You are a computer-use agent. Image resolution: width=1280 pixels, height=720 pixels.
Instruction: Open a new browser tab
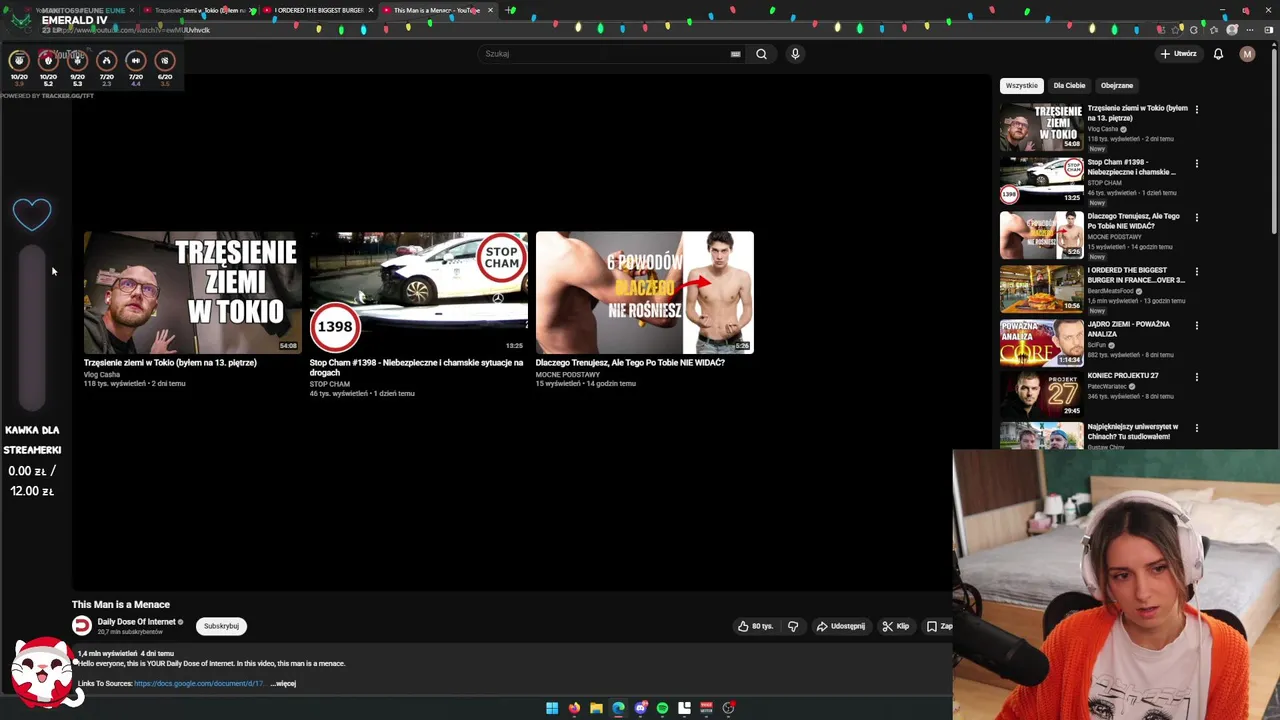[x=510, y=10]
